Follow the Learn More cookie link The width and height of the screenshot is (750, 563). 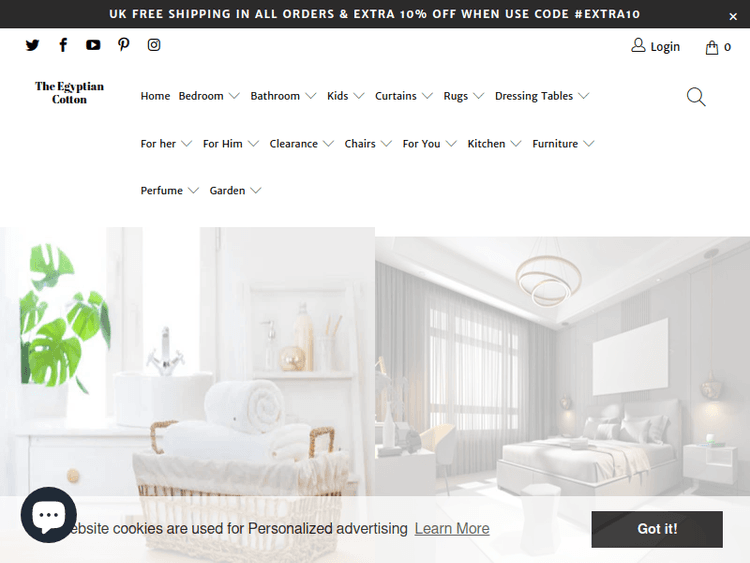point(452,529)
